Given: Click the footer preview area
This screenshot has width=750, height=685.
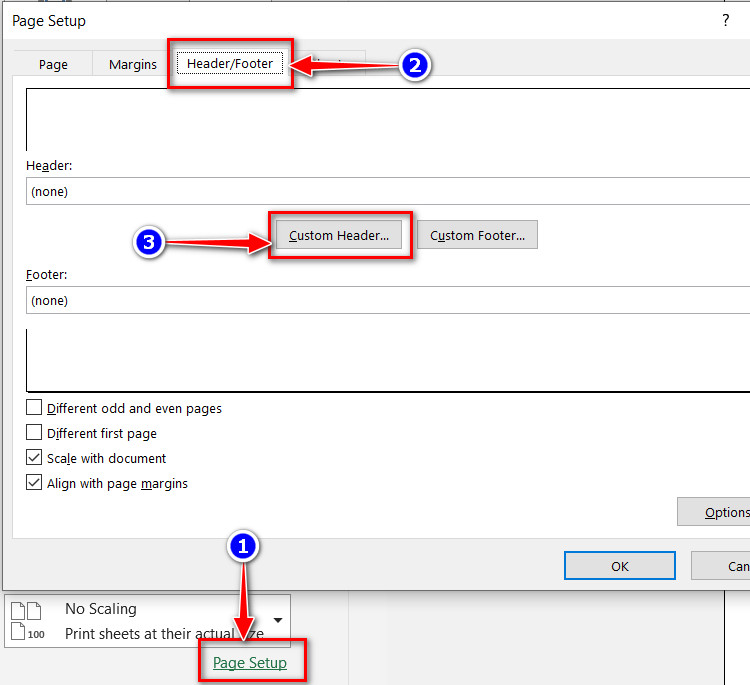Looking at the screenshot, I should pos(388,360).
